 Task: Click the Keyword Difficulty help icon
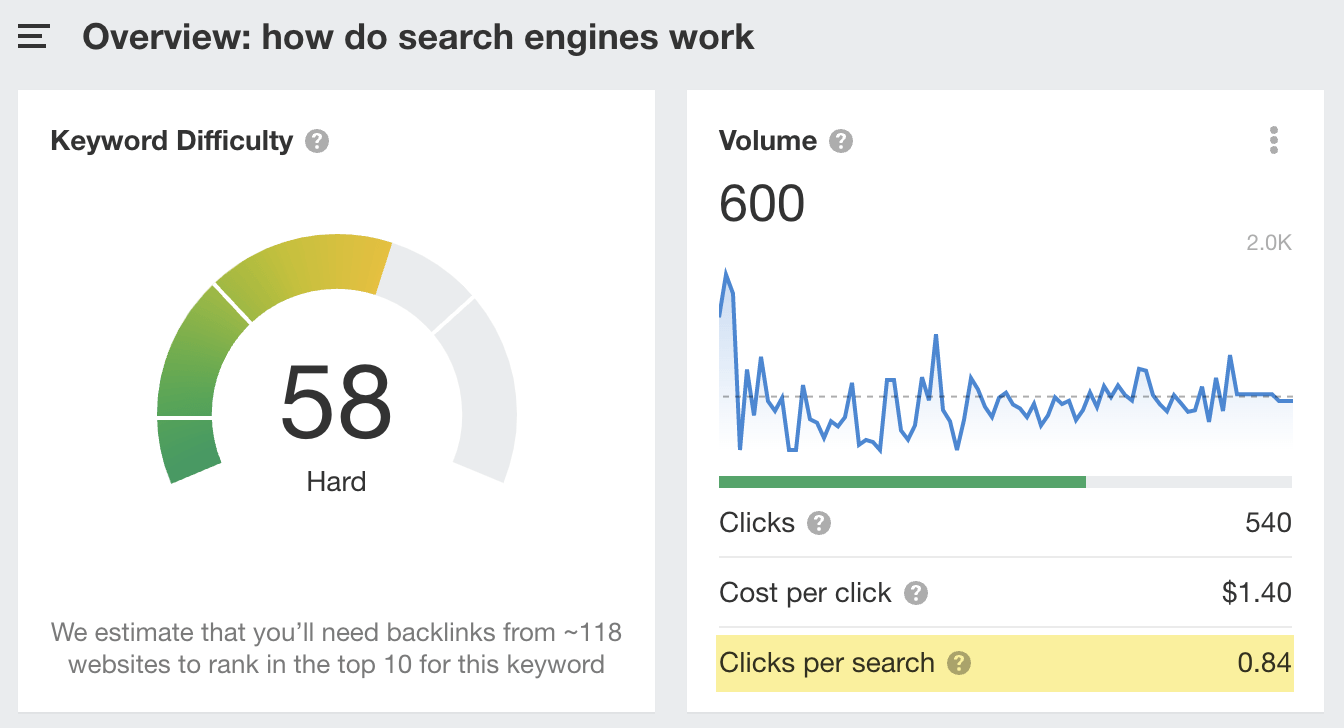(316, 142)
